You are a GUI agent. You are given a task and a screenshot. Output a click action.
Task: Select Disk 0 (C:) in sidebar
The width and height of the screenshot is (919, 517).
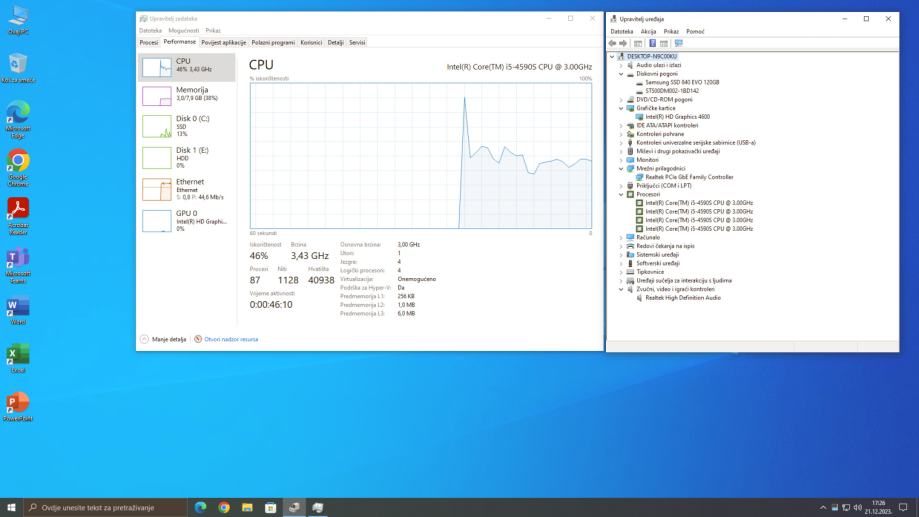tap(187, 126)
